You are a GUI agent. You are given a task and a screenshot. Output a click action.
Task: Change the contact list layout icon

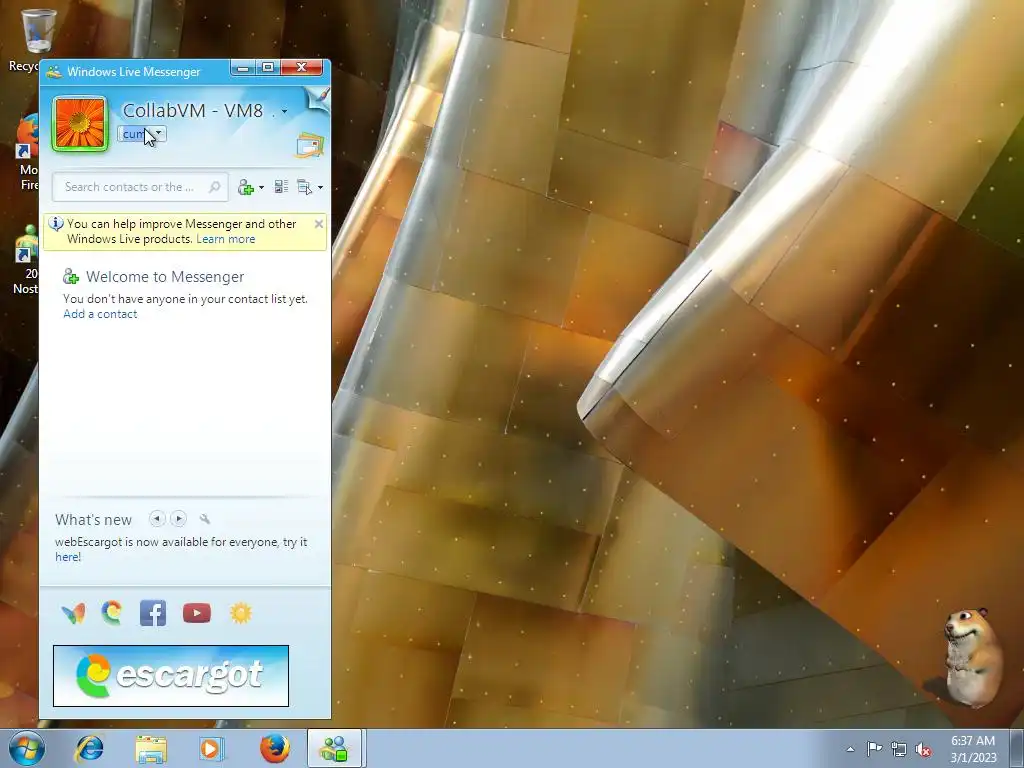coord(281,187)
